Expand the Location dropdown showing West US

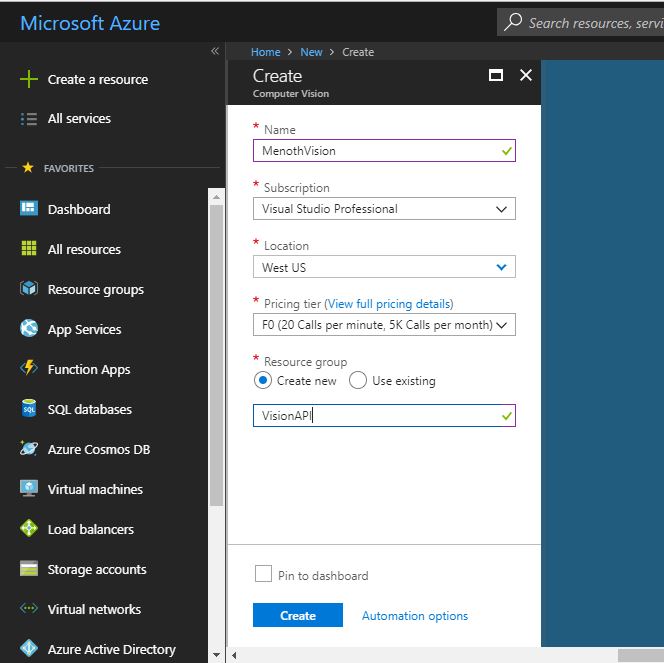384,267
